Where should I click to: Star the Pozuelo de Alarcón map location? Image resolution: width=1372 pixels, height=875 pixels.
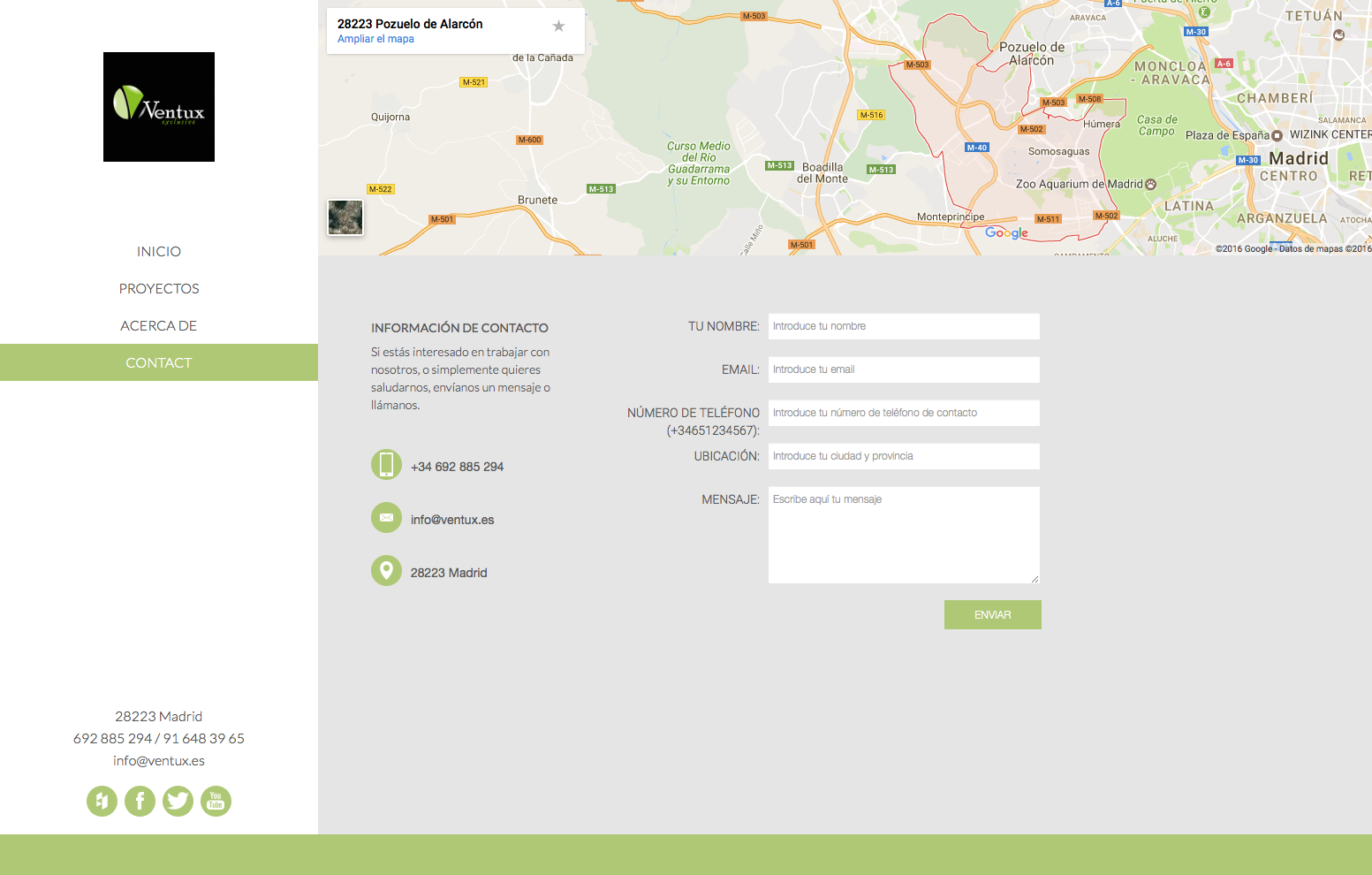point(558,27)
